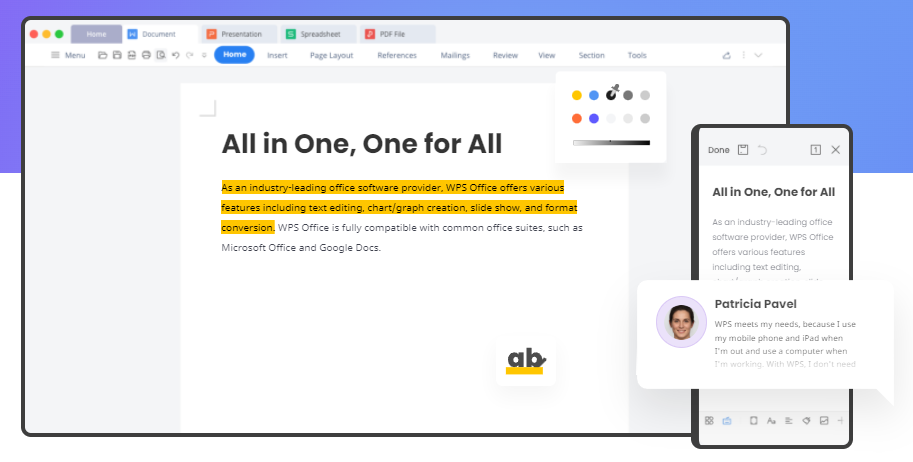The image size is (913, 462).
Task: Open the References ribbon tab
Action: click(x=397, y=55)
